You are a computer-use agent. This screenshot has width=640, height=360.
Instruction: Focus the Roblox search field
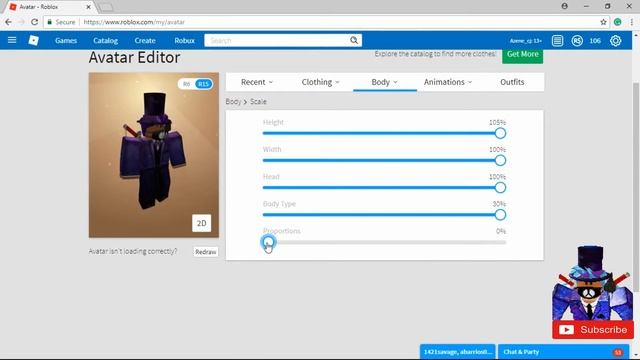tap(278, 40)
